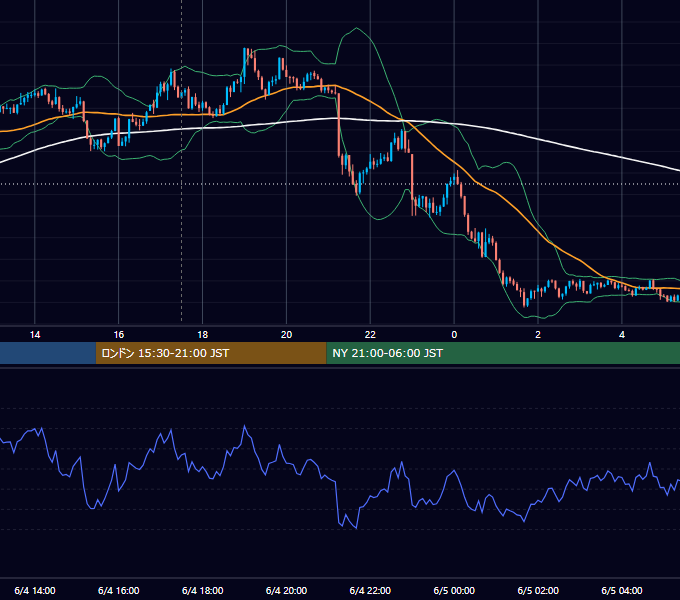Screen dimensions: 680x600
Task: Click the 6/5 04:00 oscillator time label
Action: point(622,590)
